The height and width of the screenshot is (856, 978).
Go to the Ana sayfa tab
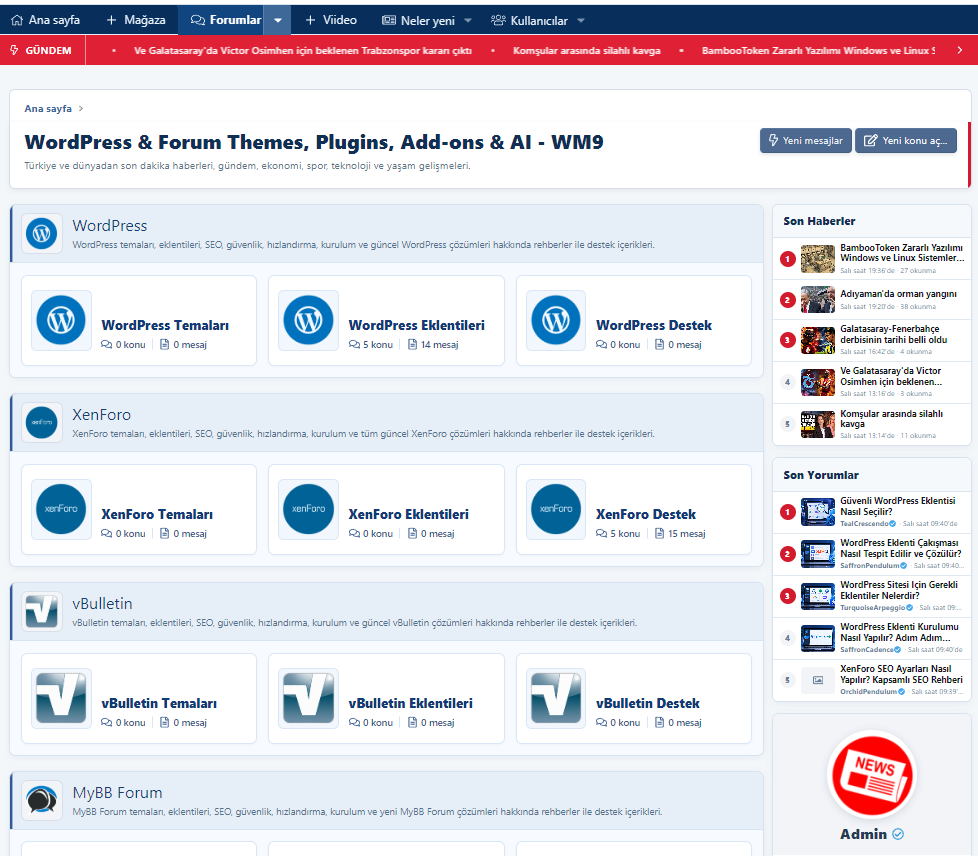click(x=46, y=20)
